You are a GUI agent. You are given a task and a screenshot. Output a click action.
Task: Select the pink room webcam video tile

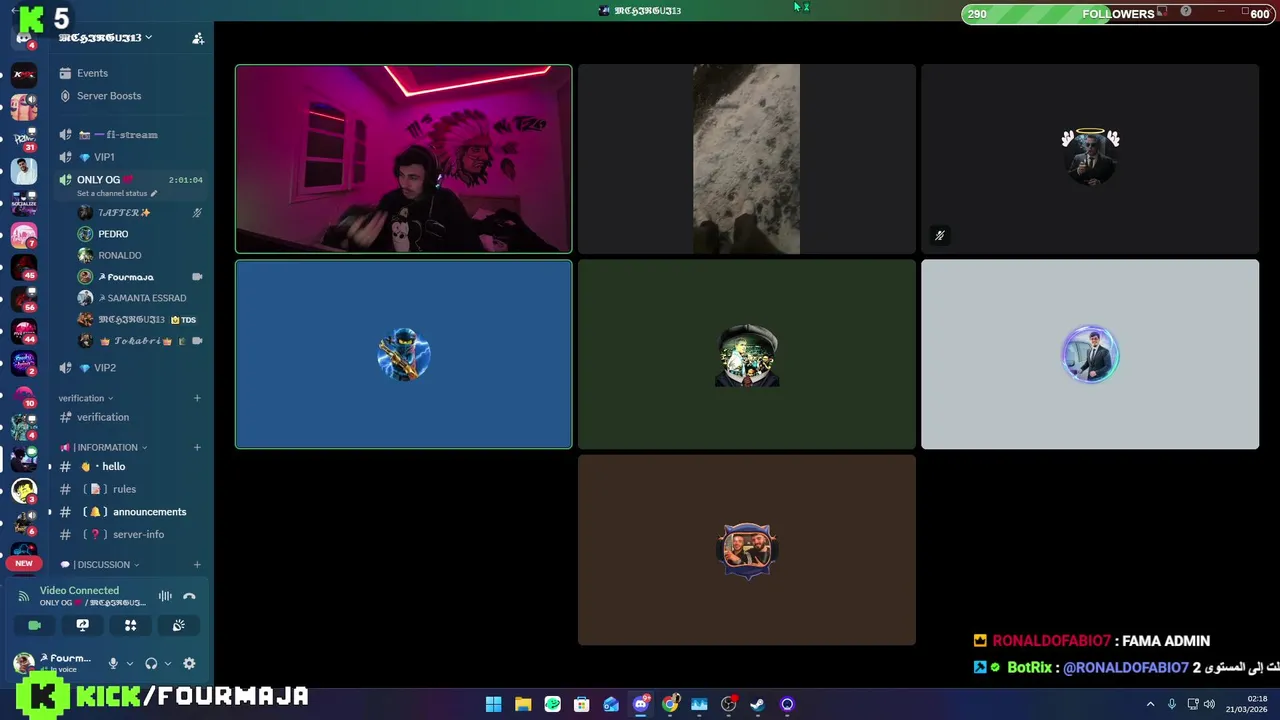(x=404, y=159)
